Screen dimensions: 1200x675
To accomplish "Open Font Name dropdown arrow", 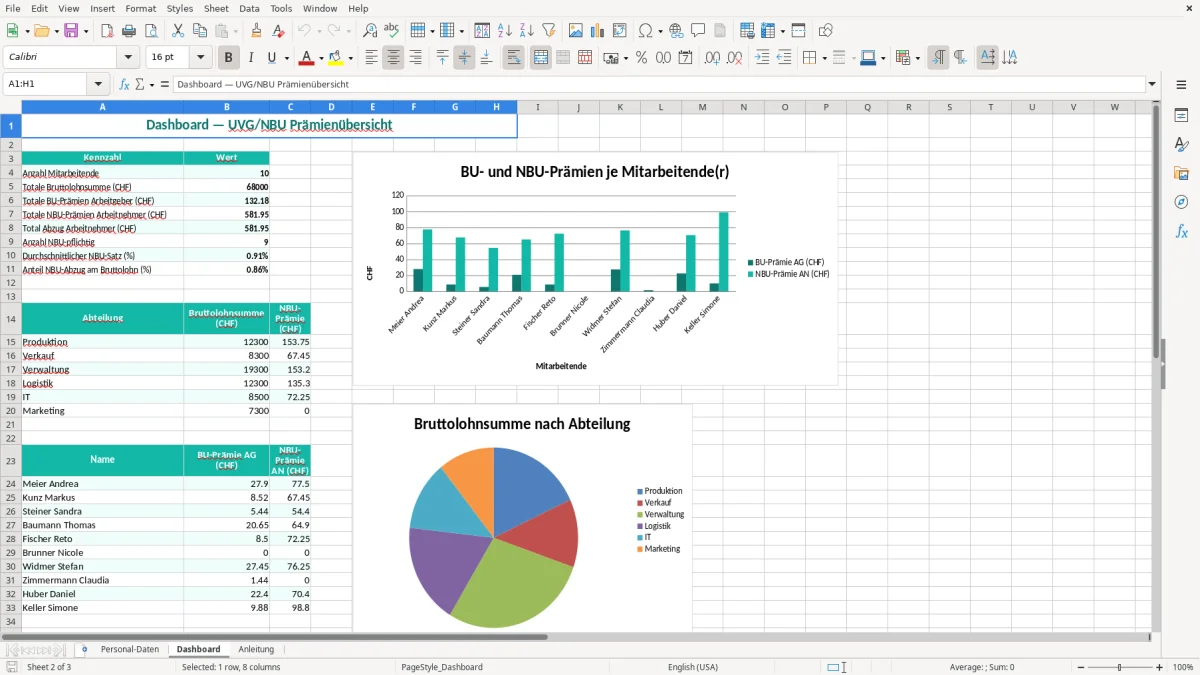I will coord(129,58).
